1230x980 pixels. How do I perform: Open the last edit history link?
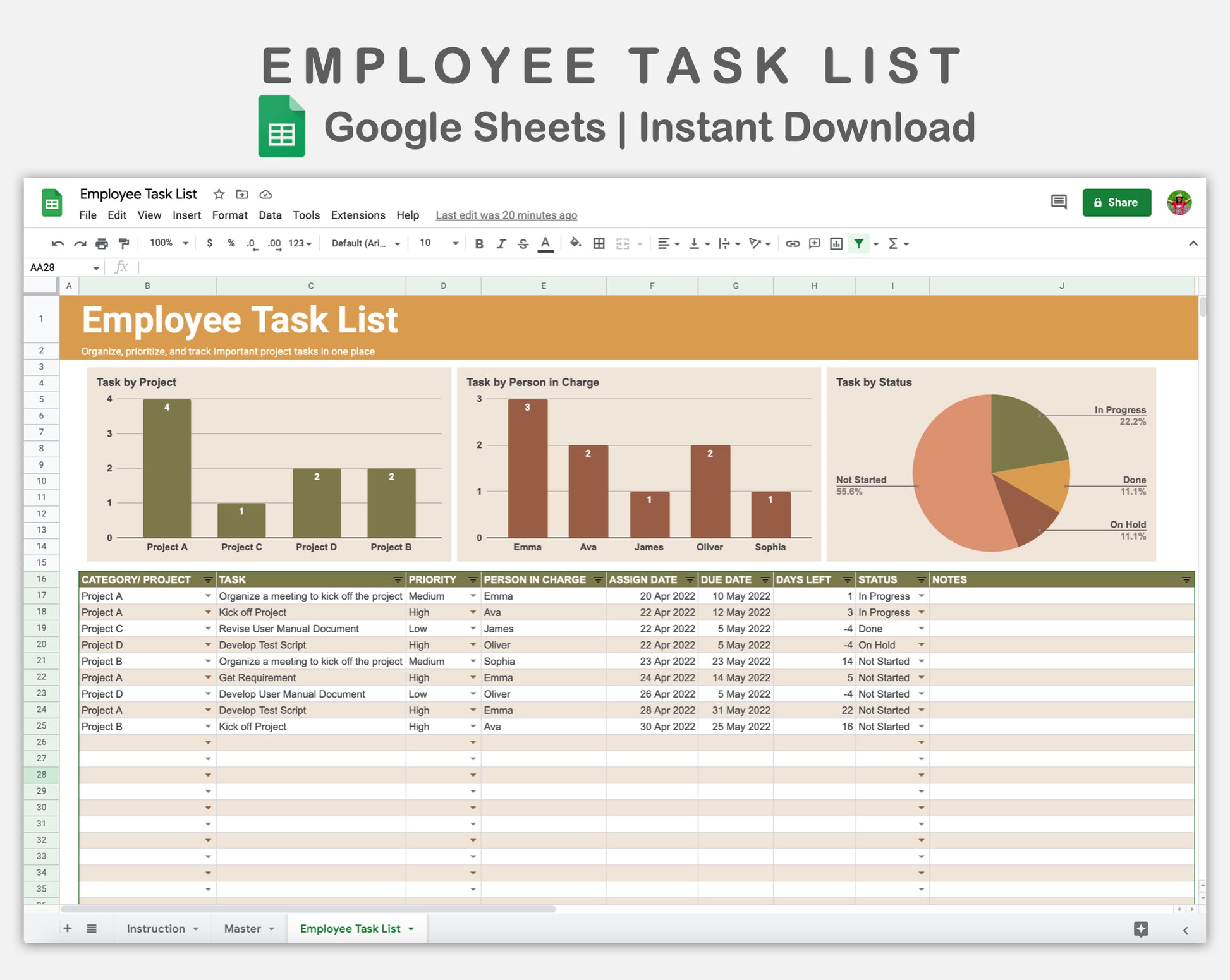pos(506,215)
